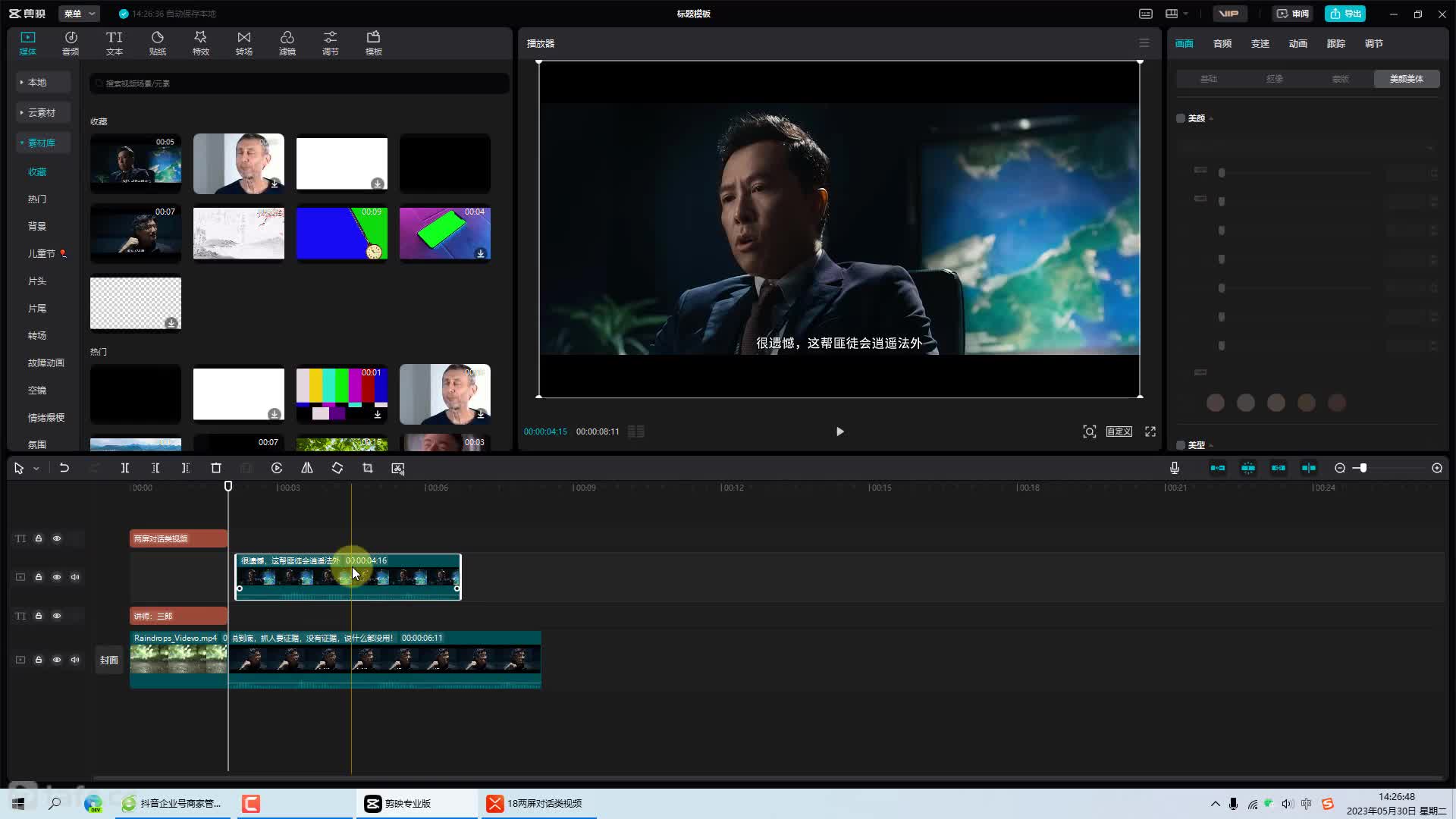This screenshot has height=819, width=1456.
Task: Collapse the 美型 section arrow
Action: click(x=1211, y=446)
